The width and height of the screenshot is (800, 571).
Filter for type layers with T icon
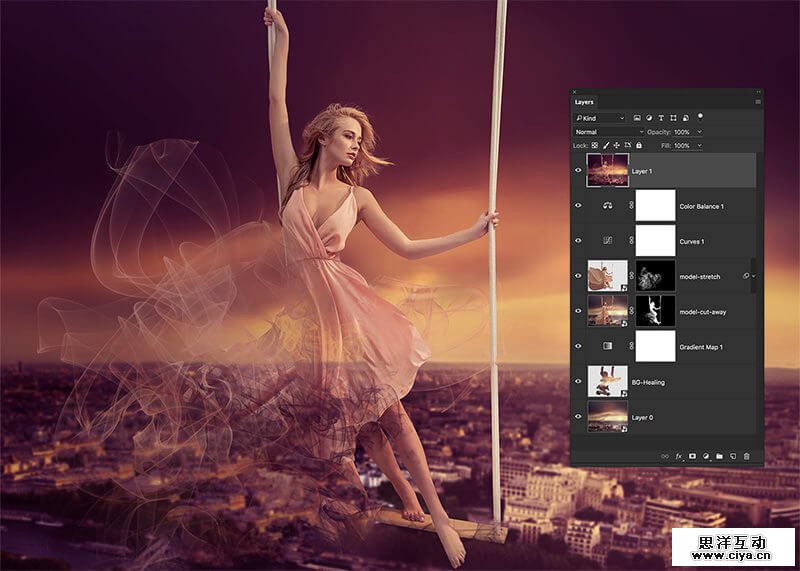click(663, 118)
